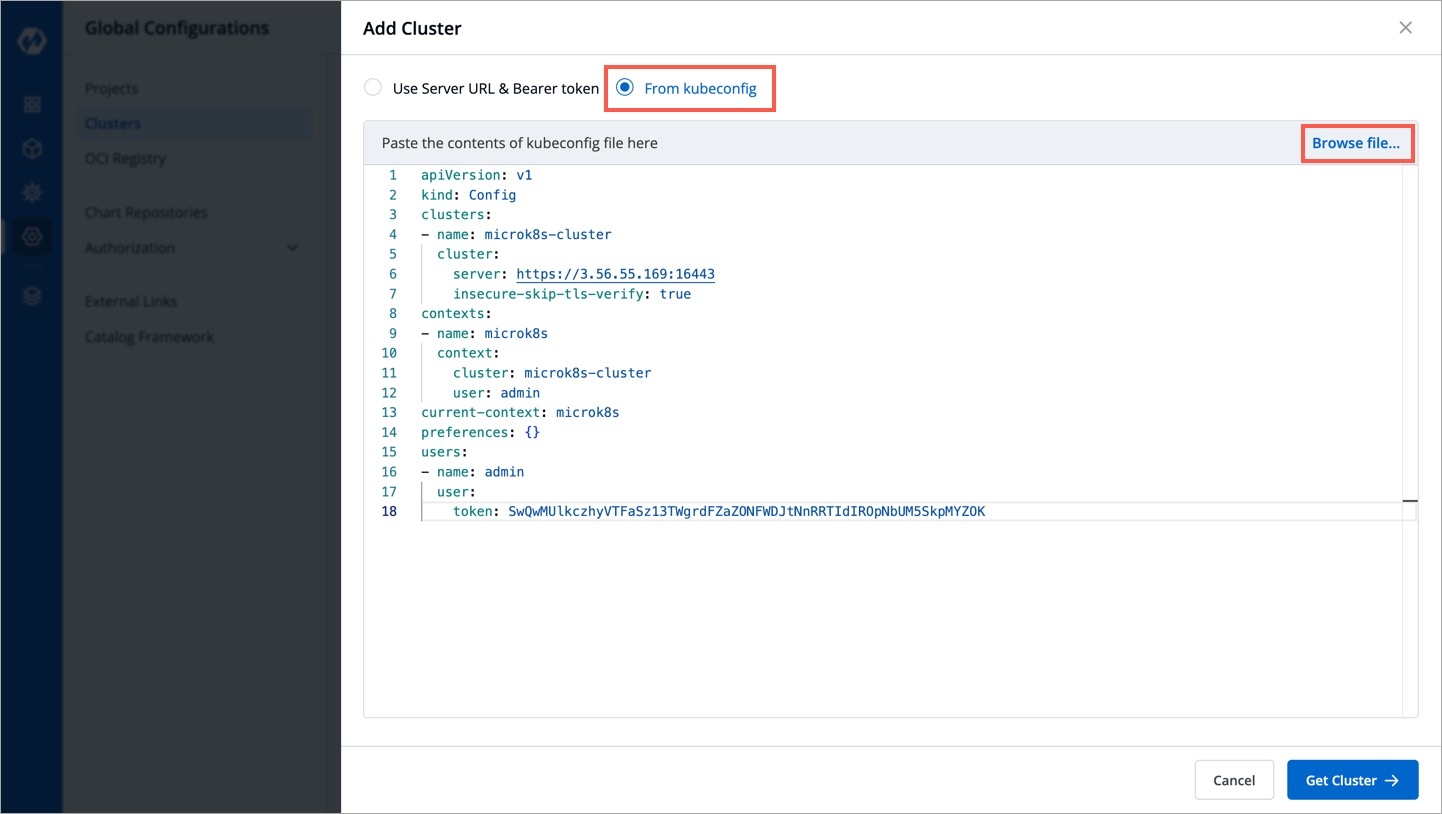This screenshot has height=814, width=1442.
Task: Select the hexagon Global Configurations icon
Action: click(32, 237)
